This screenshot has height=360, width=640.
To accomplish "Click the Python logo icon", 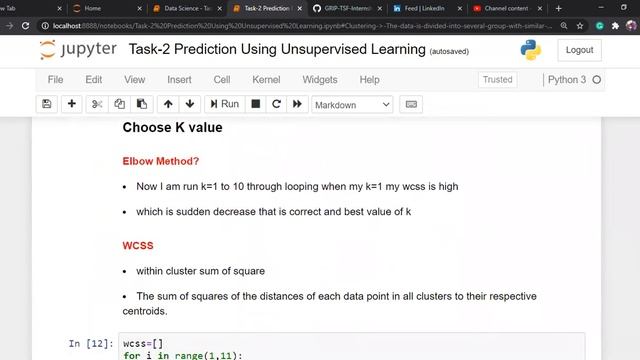I will pos(531,50).
